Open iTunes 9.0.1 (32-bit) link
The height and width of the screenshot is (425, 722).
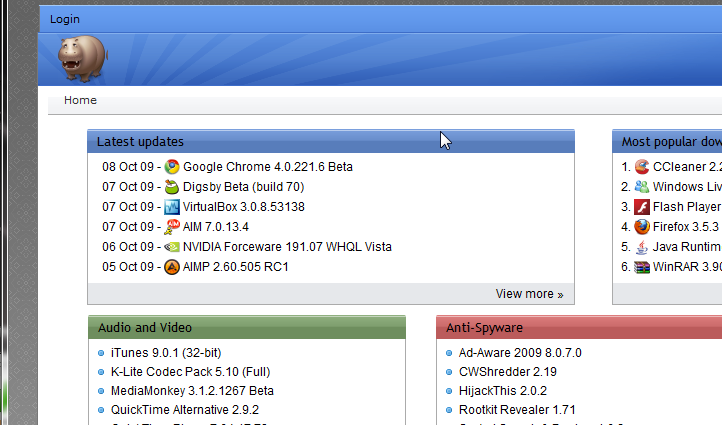point(166,353)
